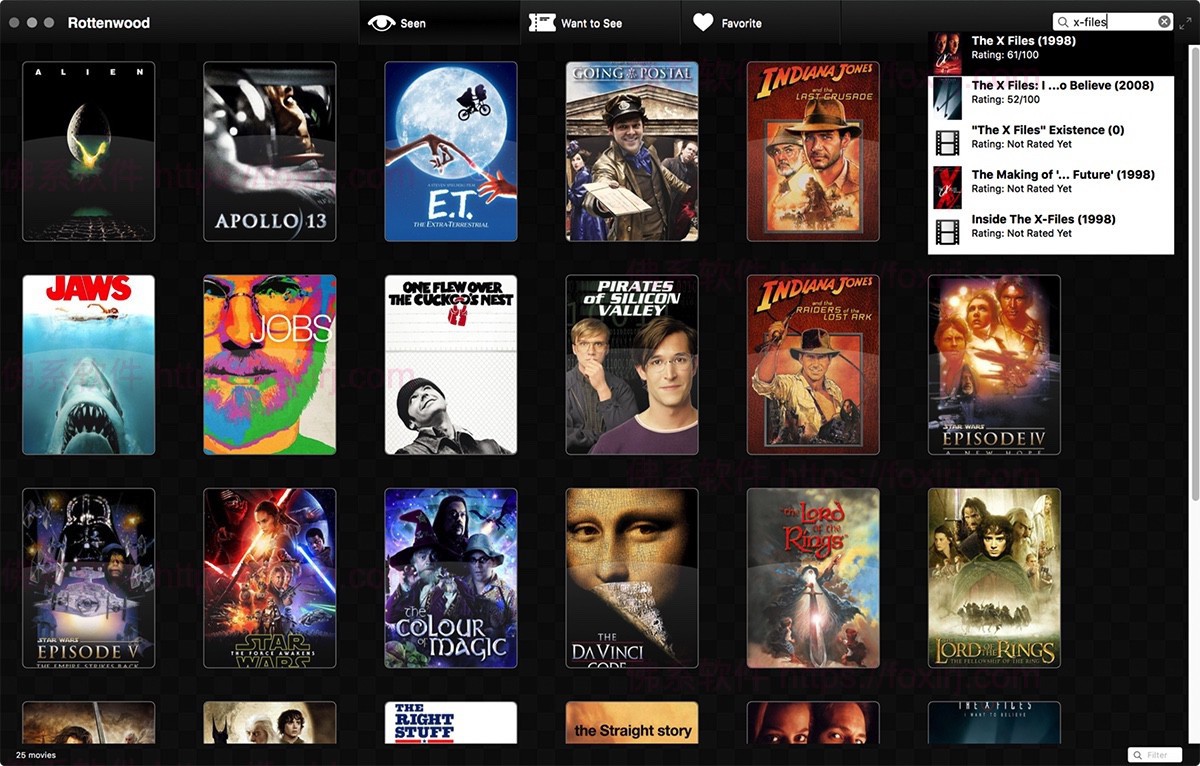This screenshot has width=1200, height=766.
Task: Select the Jobs movie poster
Action: pyautogui.click(x=270, y=365)
